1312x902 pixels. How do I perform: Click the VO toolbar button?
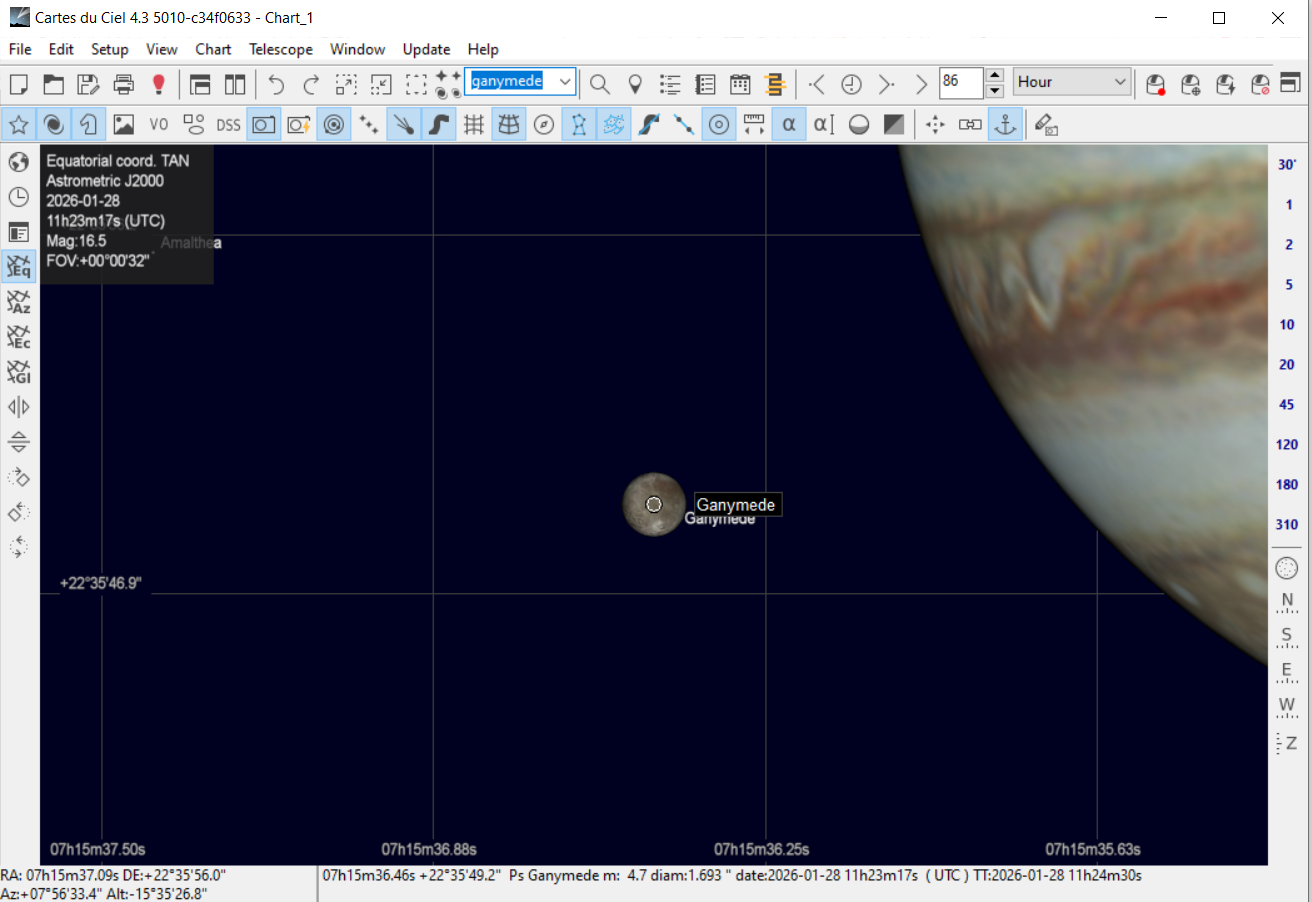159,124
